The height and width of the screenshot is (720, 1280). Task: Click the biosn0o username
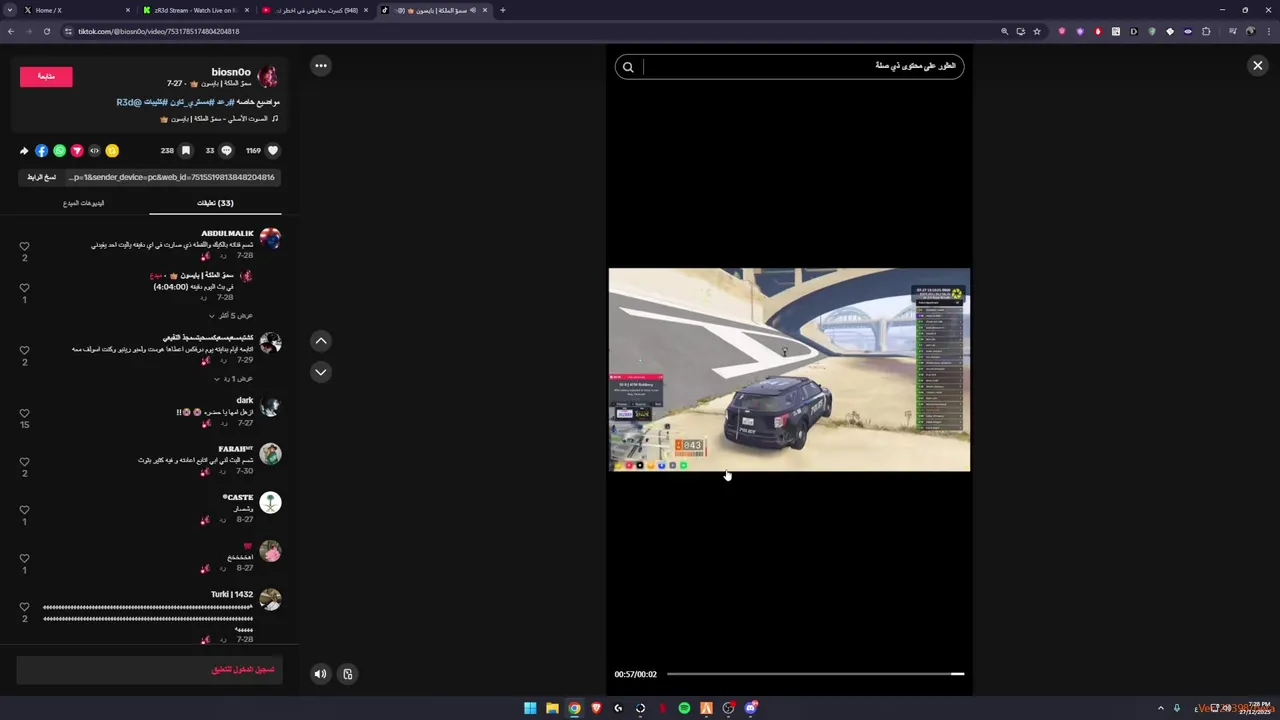click(231, 72)
